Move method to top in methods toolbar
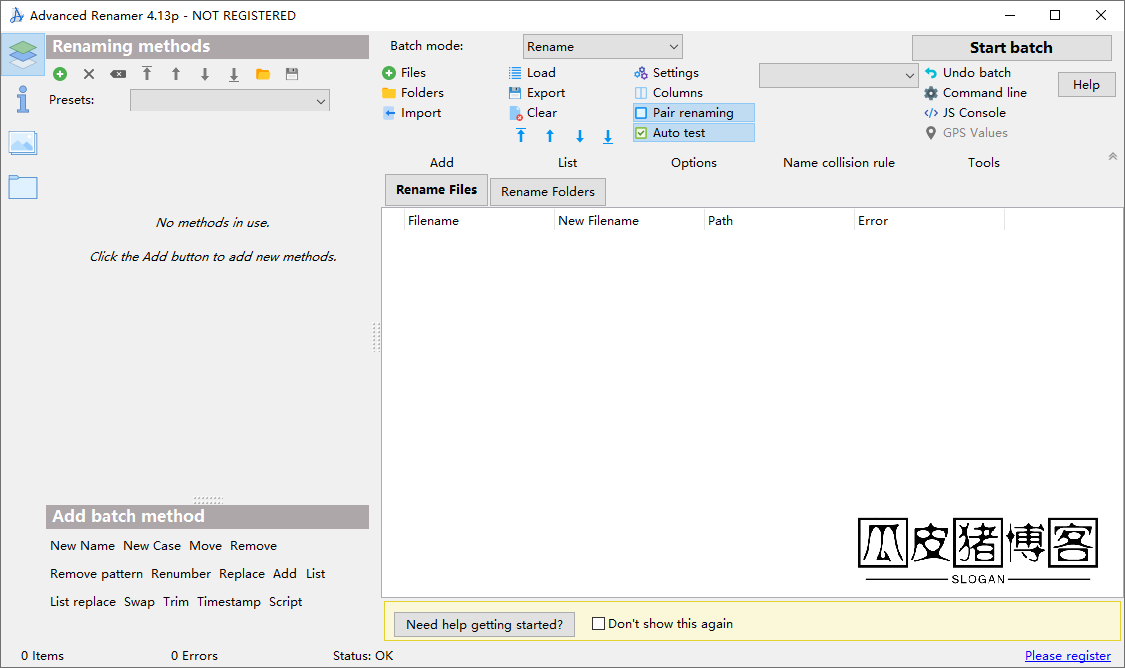 (147, 73)
